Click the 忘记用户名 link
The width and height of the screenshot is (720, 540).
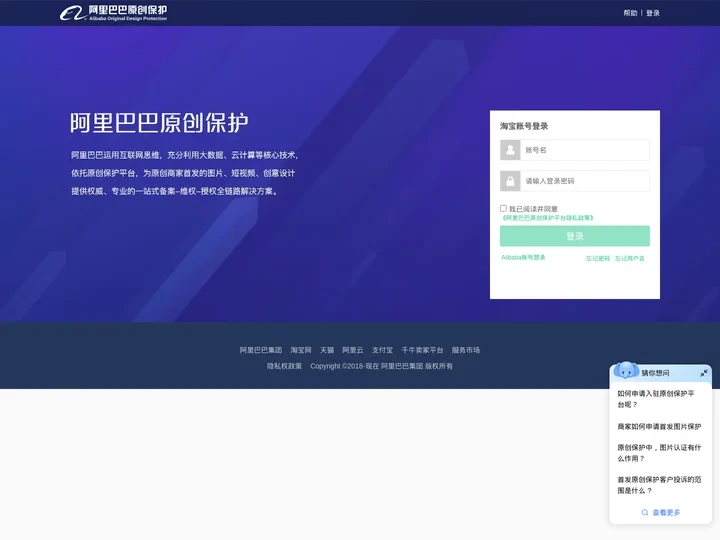coord(630,259)
